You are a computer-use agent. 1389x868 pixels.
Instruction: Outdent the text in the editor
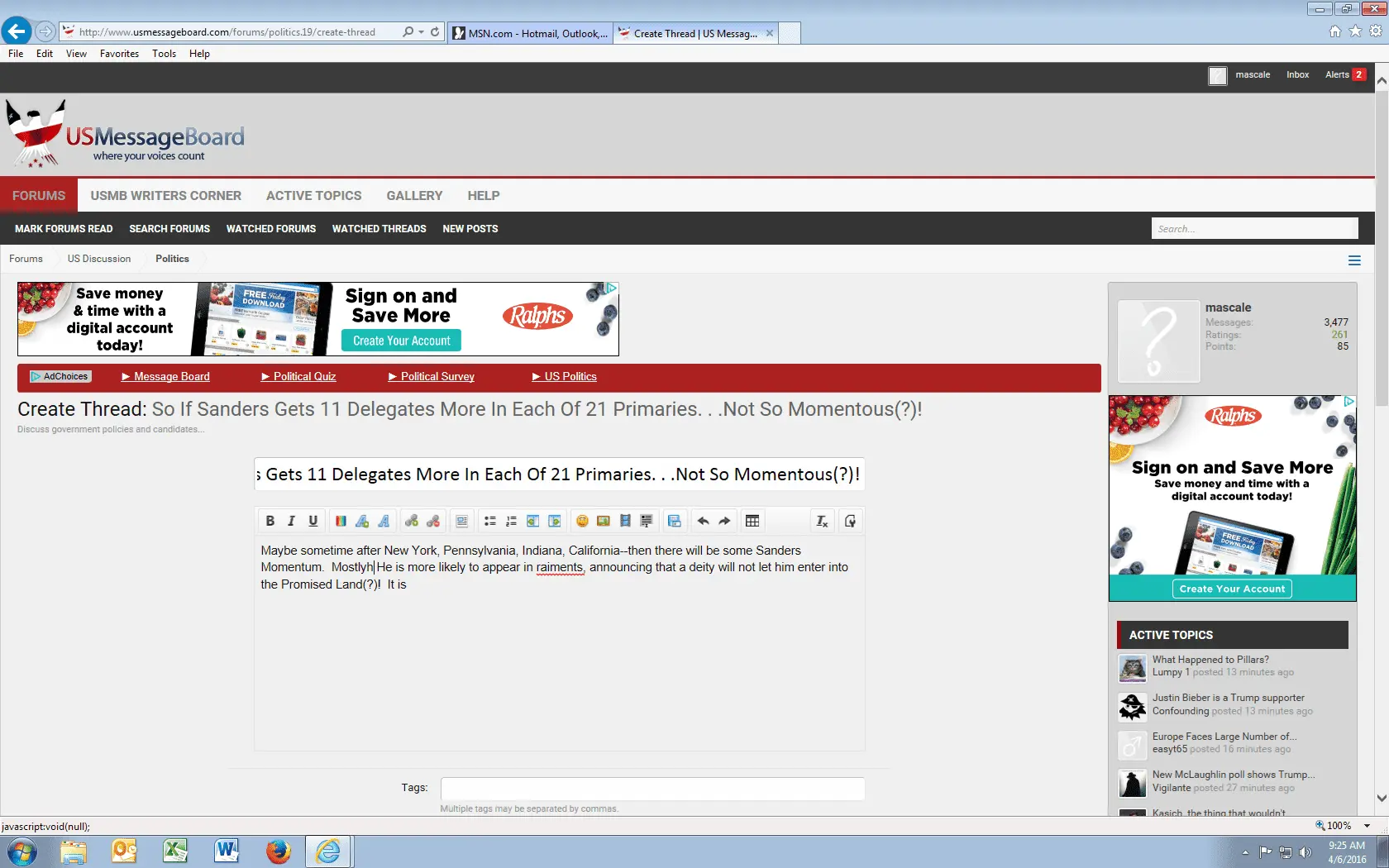pyautogui.click(x=533, y=521)
